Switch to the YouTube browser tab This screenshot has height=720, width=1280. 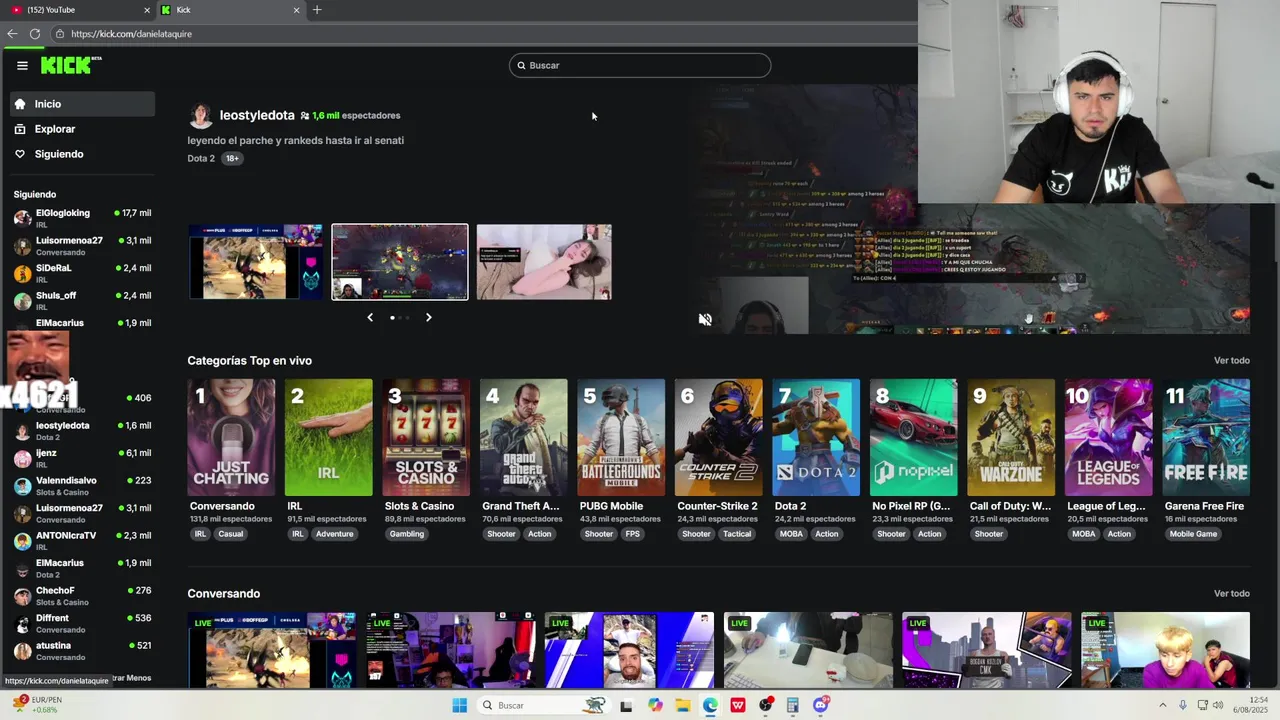tap(80, 10)
